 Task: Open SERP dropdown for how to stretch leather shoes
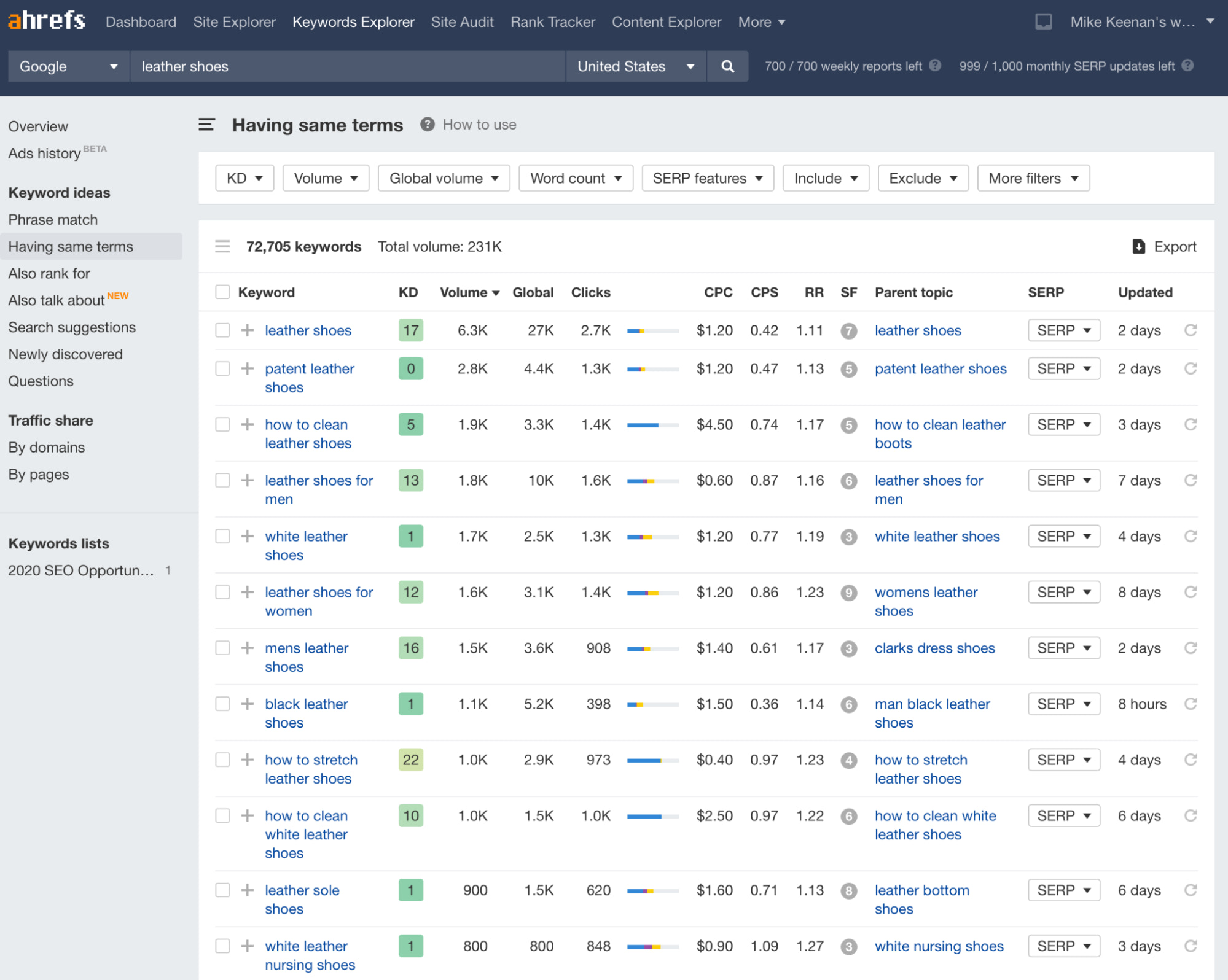[1063, 760]
